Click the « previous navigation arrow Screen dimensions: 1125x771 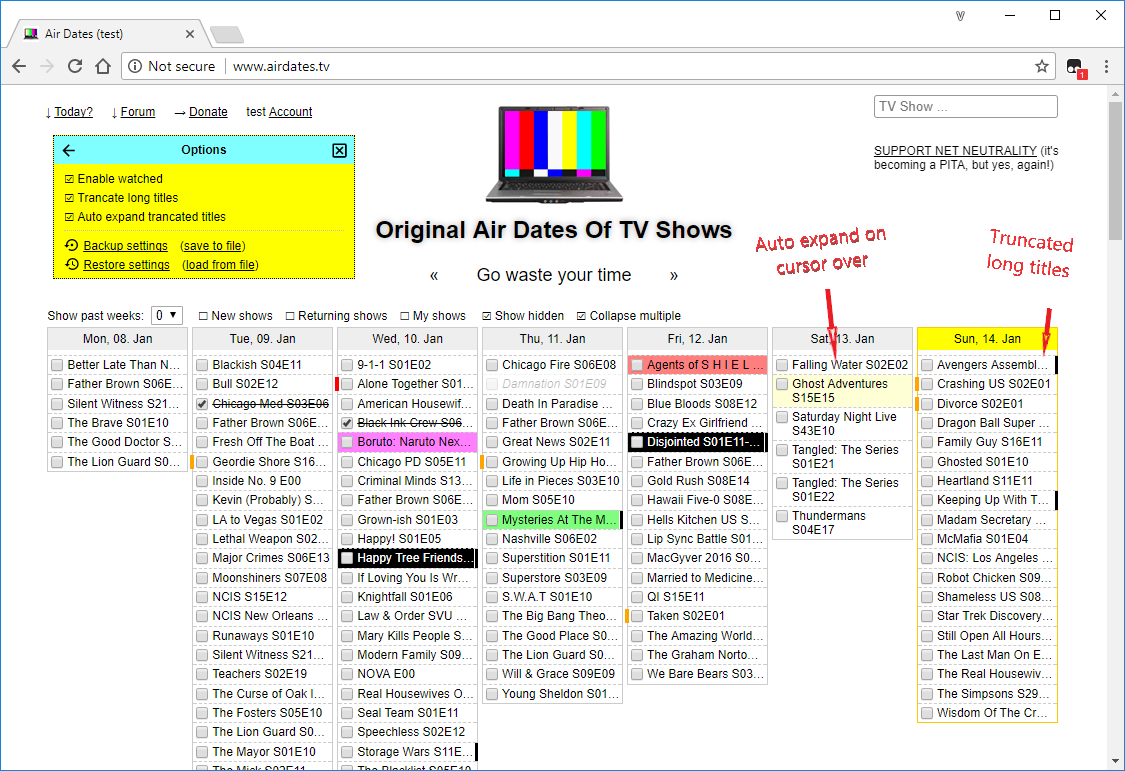[x=434, y=275]
